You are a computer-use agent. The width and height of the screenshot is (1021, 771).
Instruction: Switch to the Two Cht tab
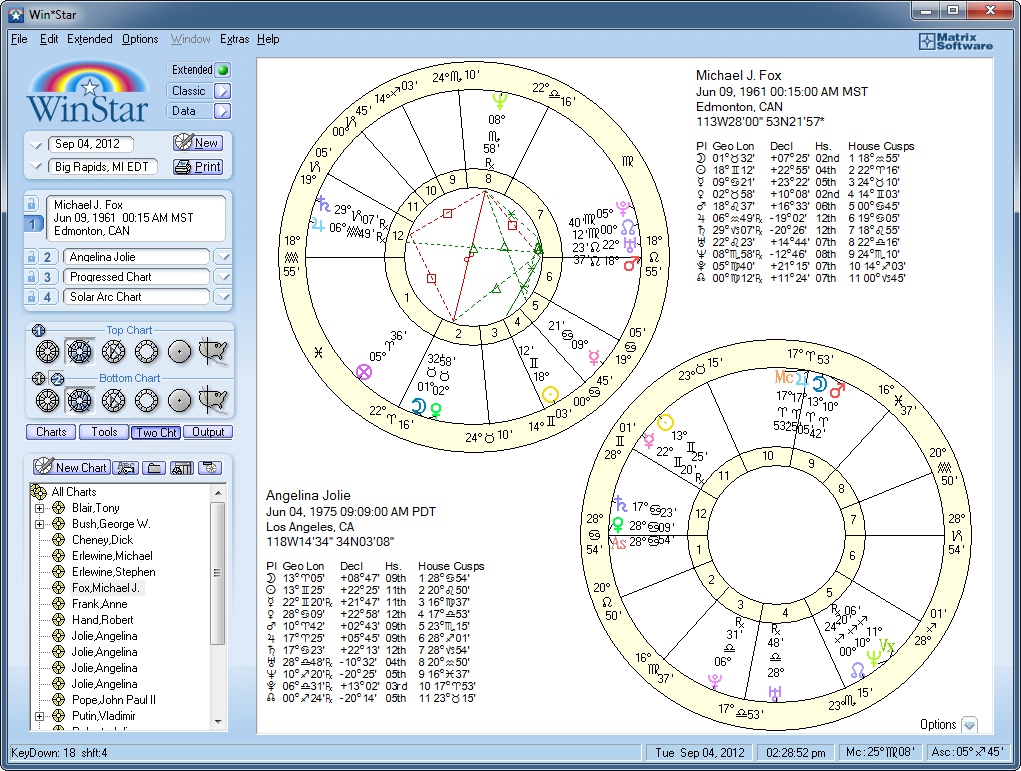[x=156, y=432]
